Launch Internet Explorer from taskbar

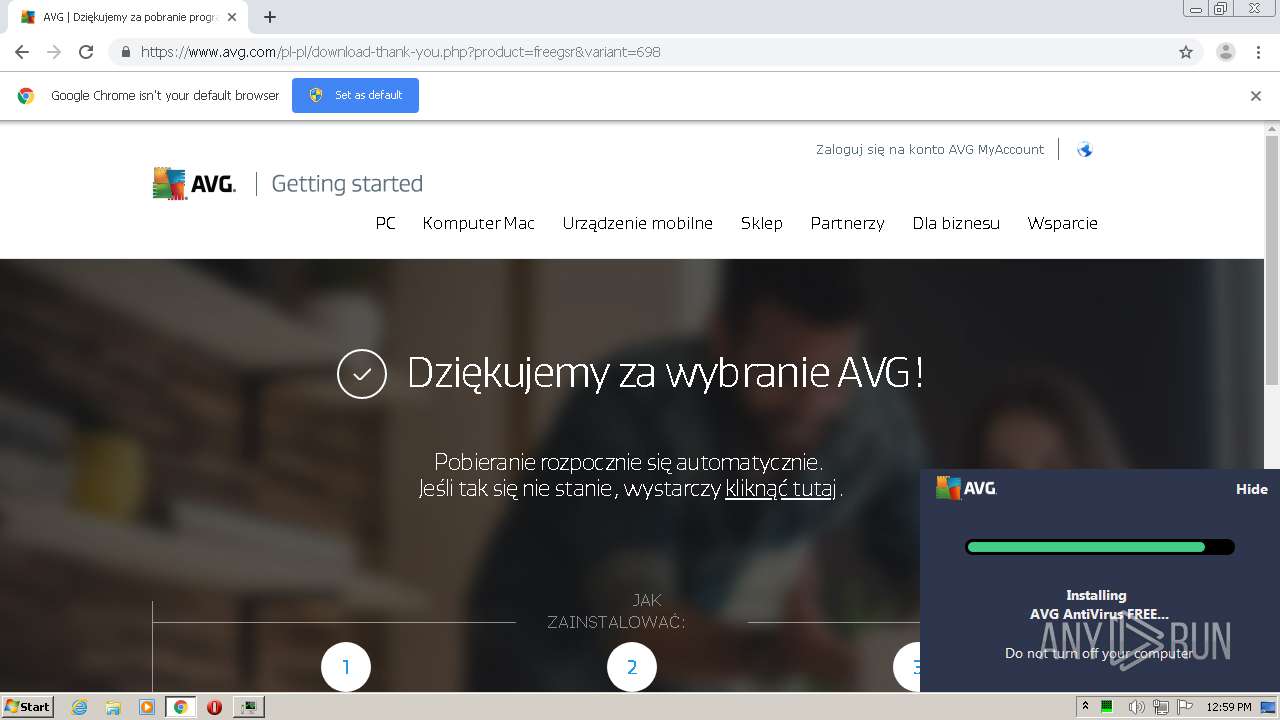click(x=79, y=707)
